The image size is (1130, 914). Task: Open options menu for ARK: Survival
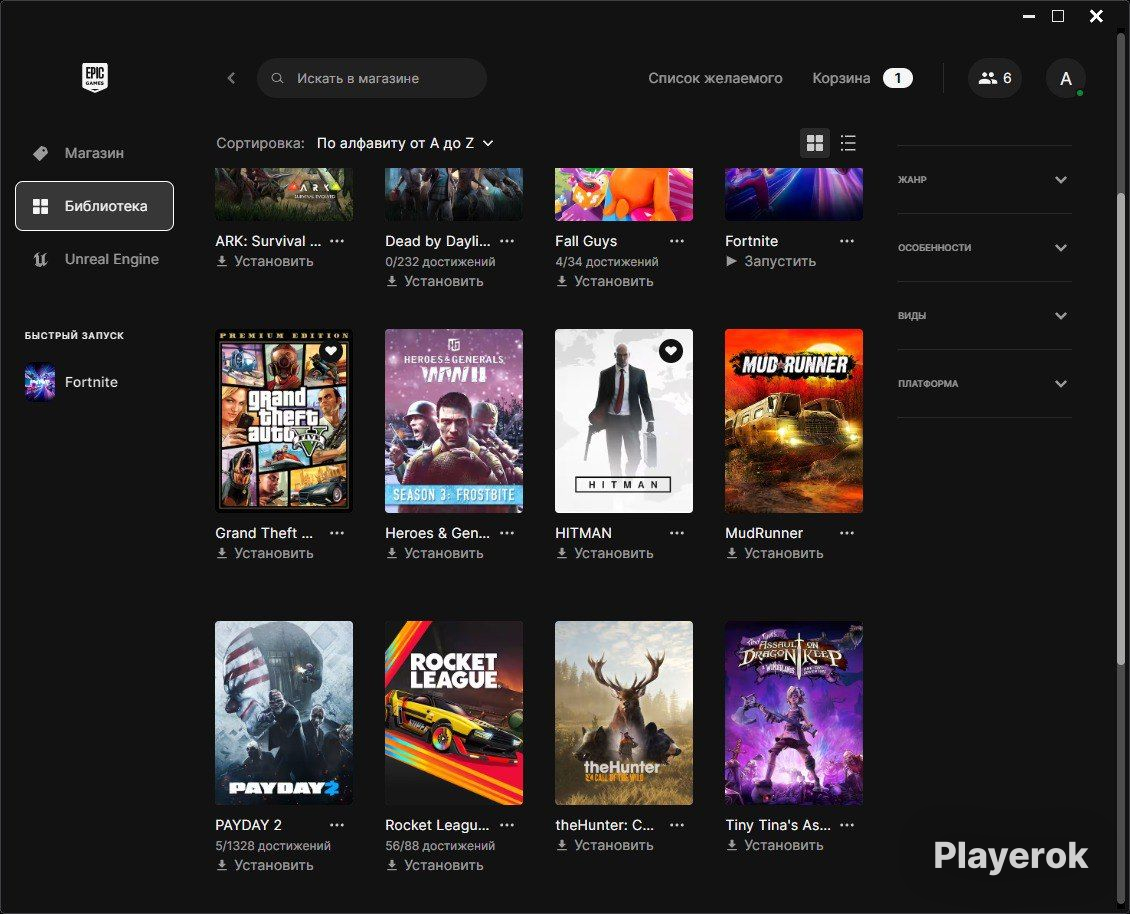coord(337,241)
